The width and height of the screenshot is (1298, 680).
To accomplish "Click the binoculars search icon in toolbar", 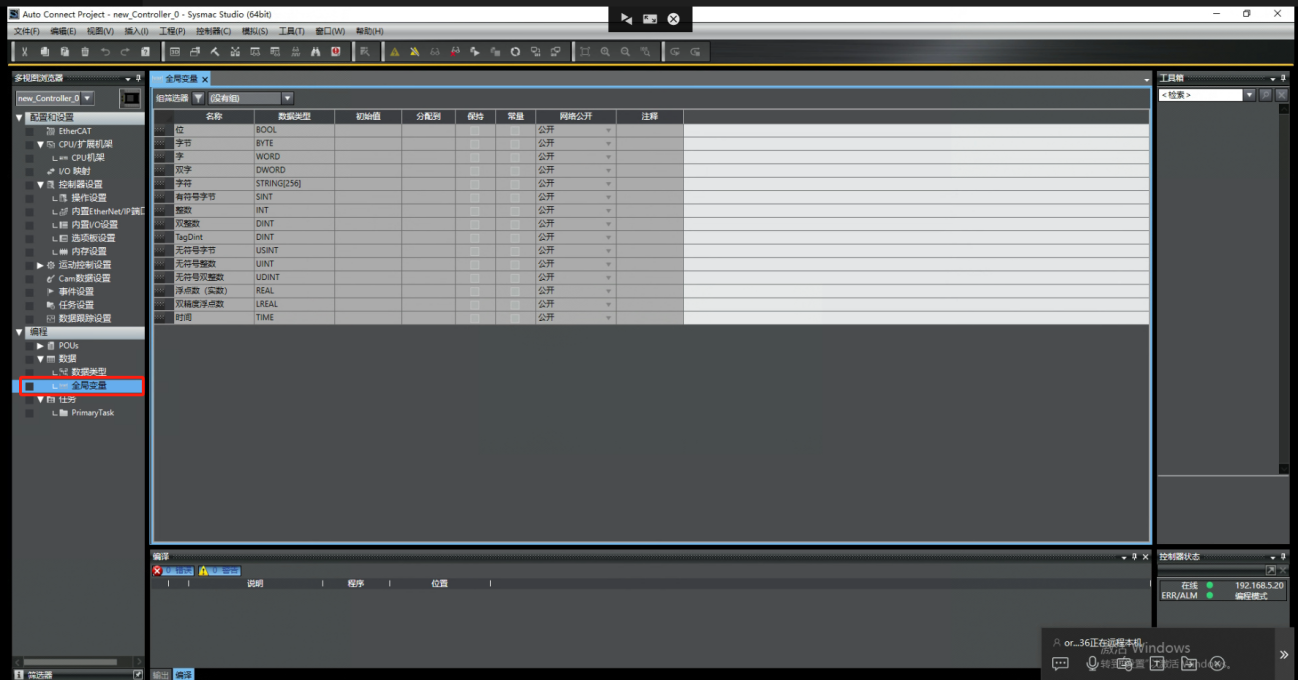I will 315,52.
